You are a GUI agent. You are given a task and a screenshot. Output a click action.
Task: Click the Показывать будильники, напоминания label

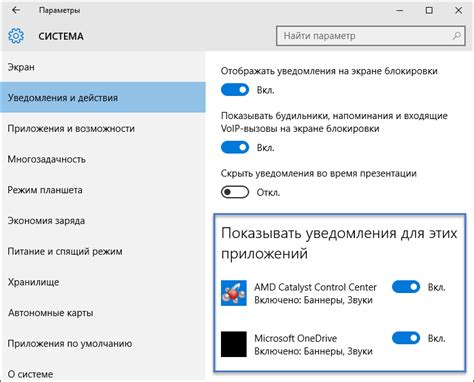click(x=334, y=122)
